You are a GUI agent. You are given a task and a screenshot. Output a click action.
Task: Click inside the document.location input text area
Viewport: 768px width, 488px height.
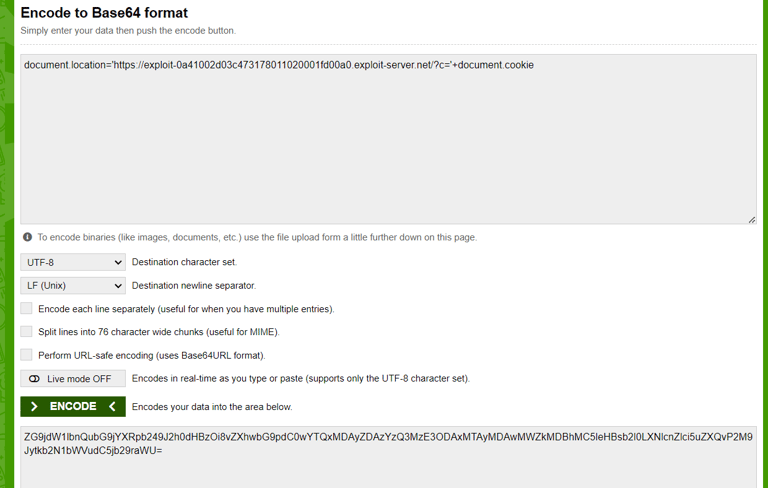coord(388,140)
